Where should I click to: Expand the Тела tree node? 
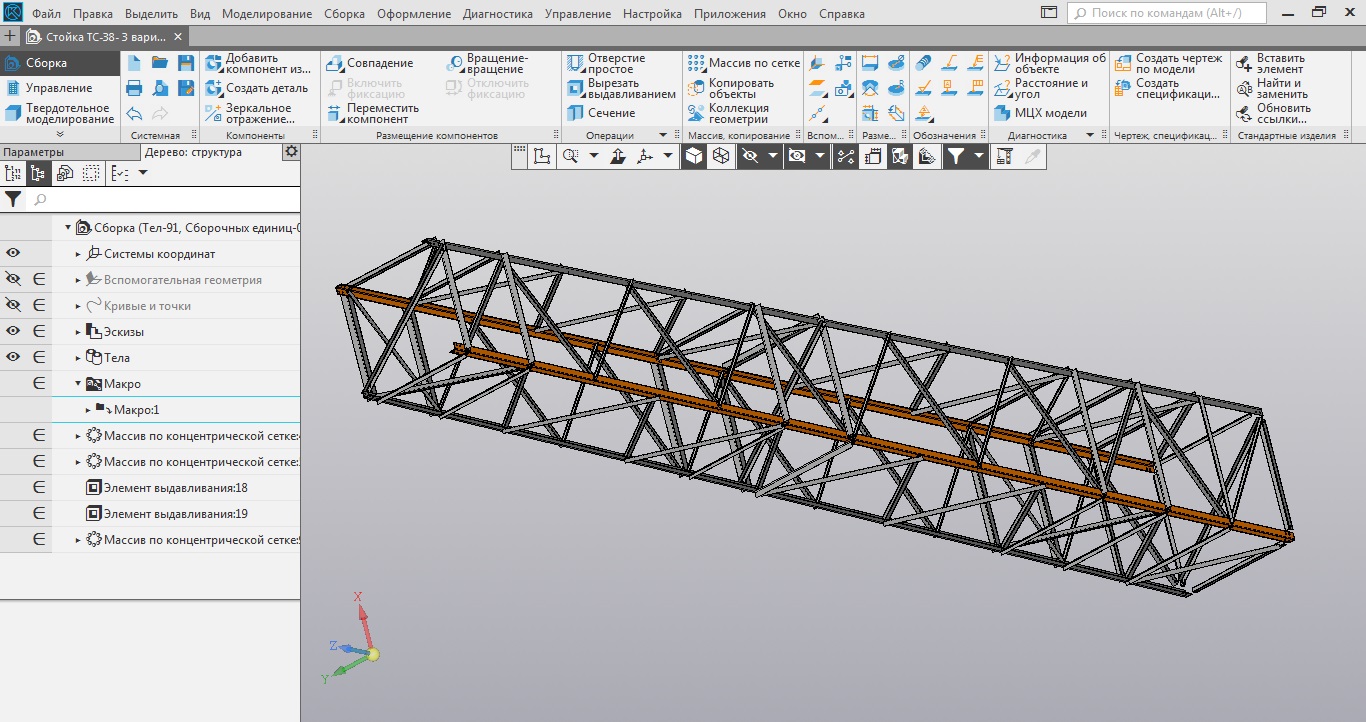click(x=79, y=358)
